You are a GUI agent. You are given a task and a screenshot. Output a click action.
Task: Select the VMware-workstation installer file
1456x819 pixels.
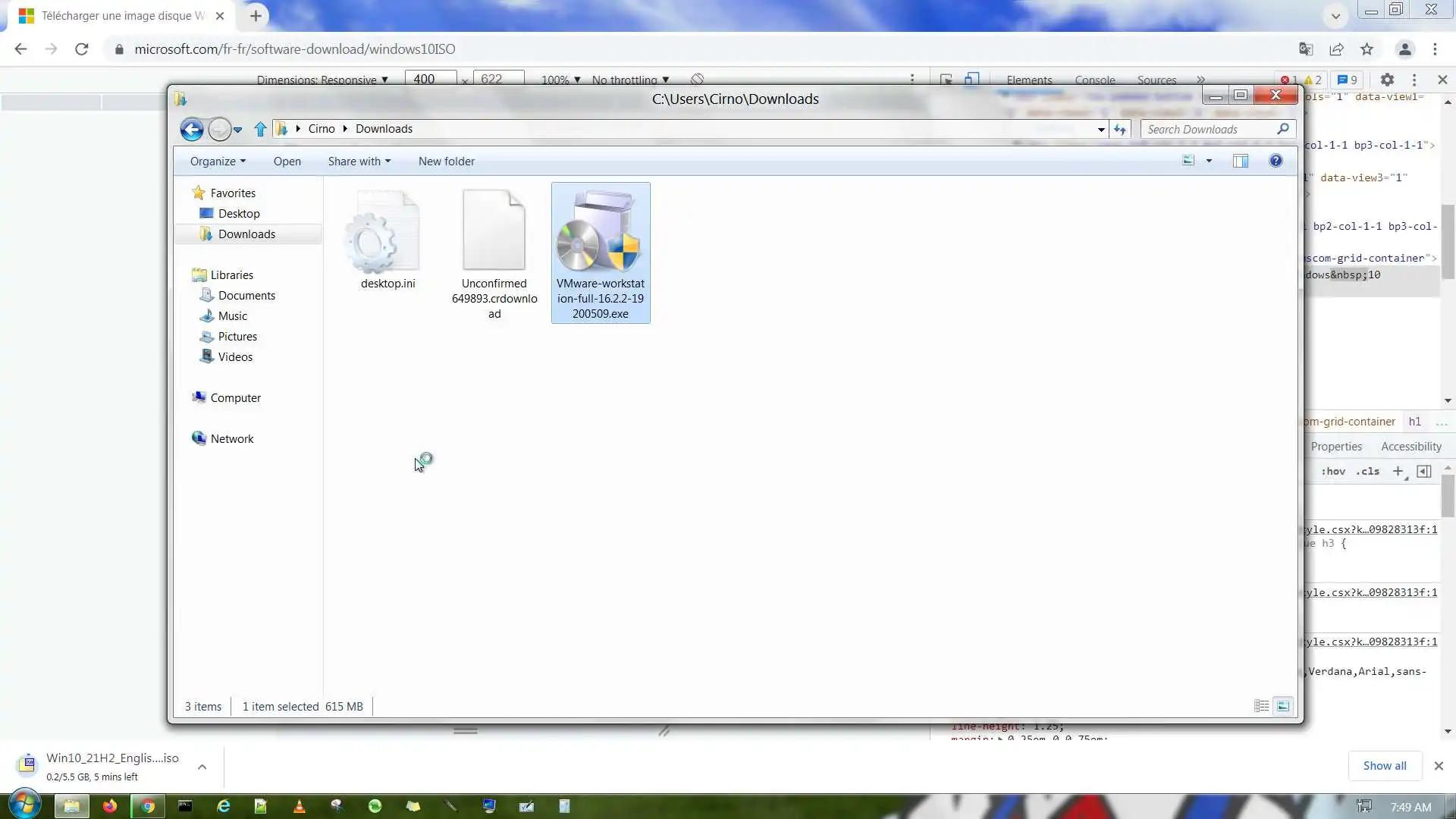[600, 253]
